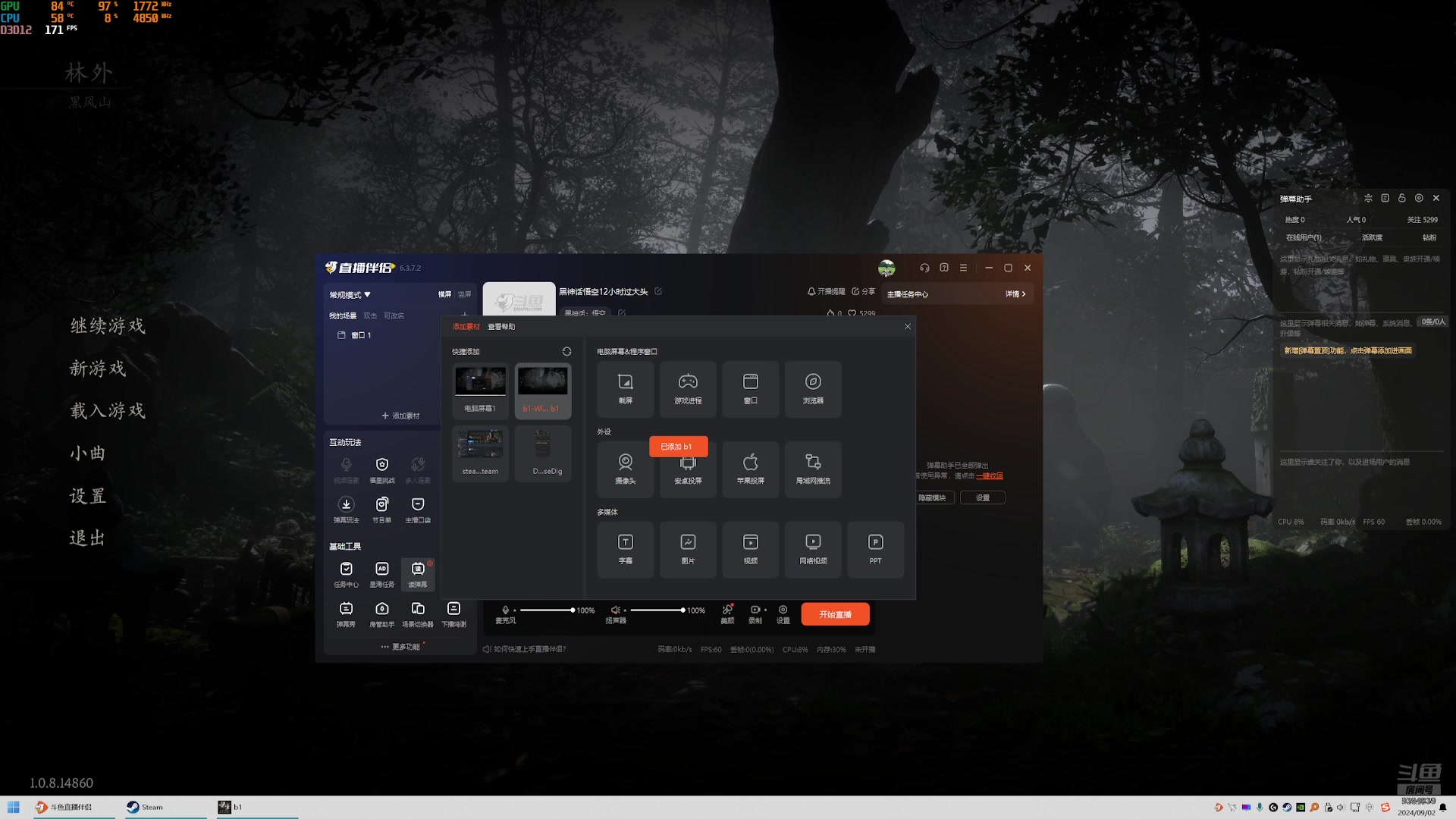Click 开始直播 start streaming button
The image size is (1456, 819).
click(835, 614)
